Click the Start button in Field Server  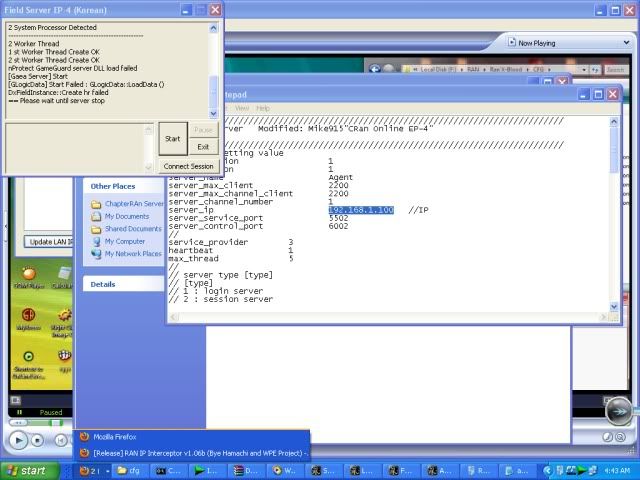pyautogui.click(x=172, y=139)
